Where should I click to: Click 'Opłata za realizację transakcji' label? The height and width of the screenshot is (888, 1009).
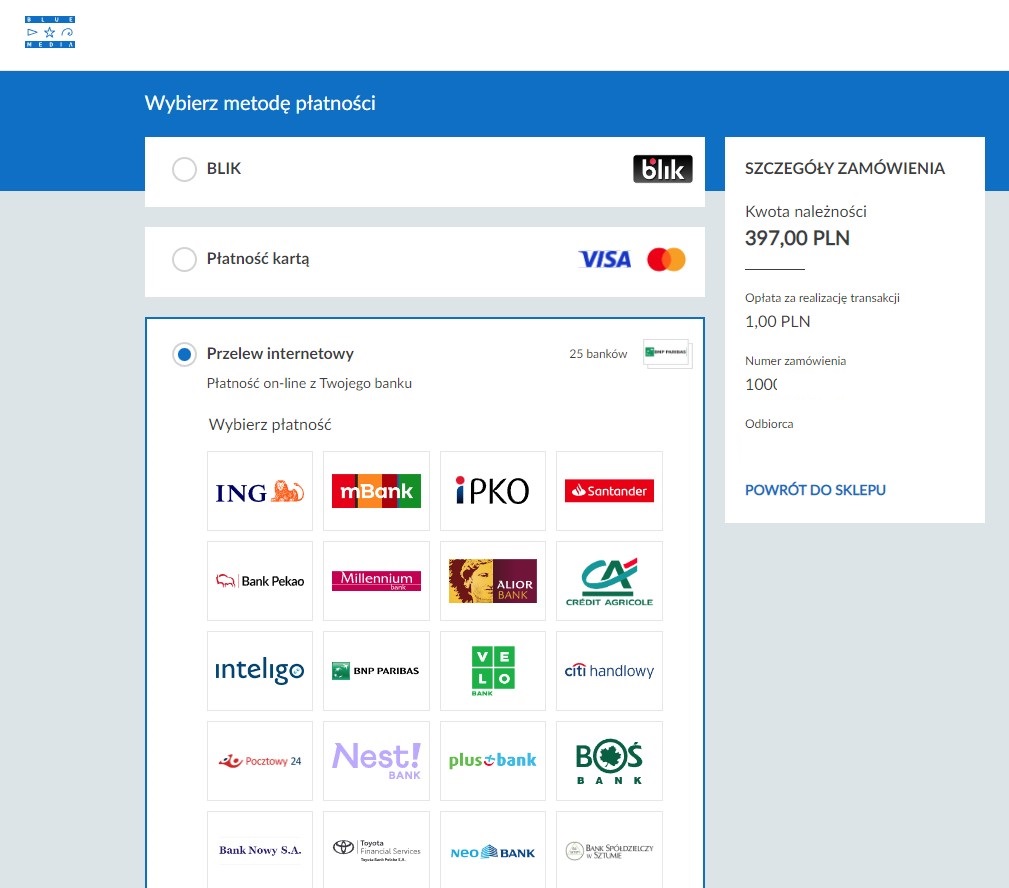[x=822, y=298]
